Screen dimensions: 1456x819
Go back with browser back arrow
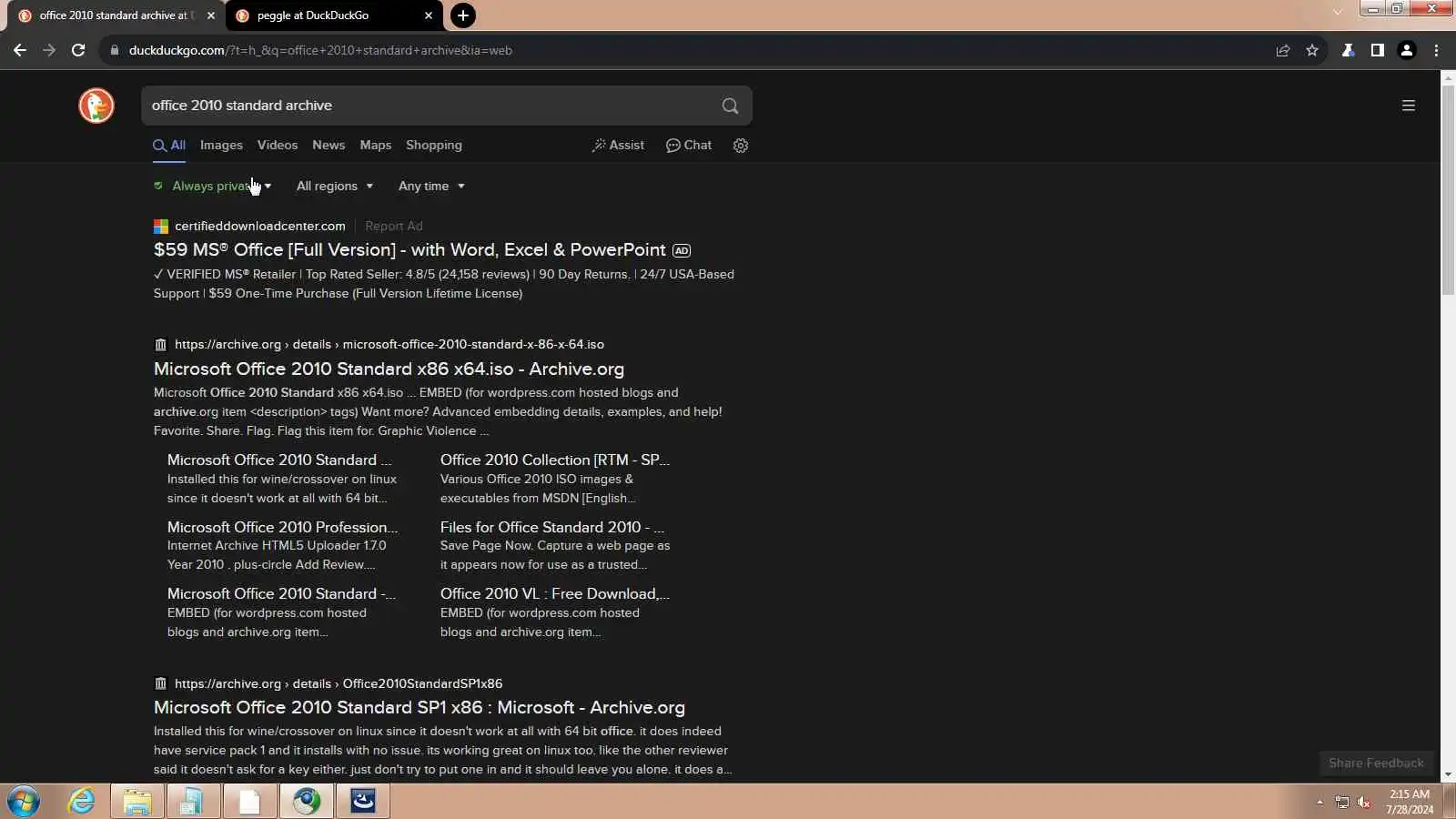(20, 50)
